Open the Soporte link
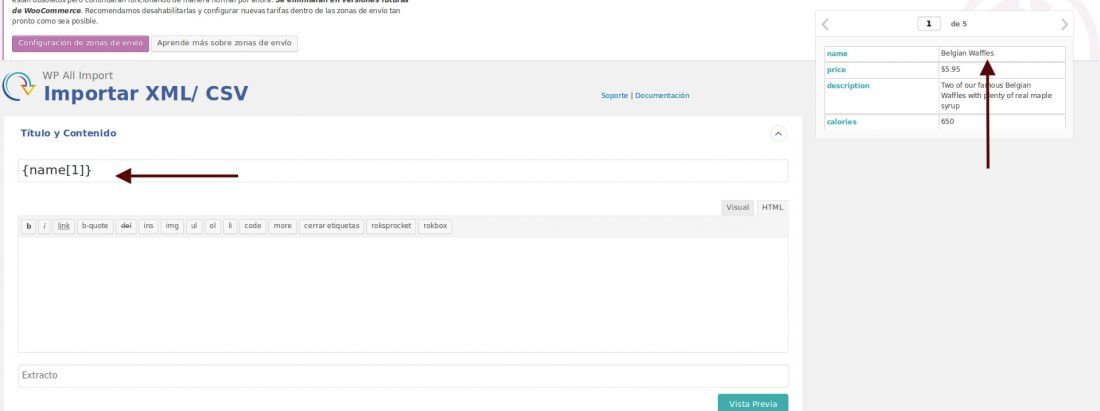The width and height of the screenshot is (1100, 411). tap(615, 95)
